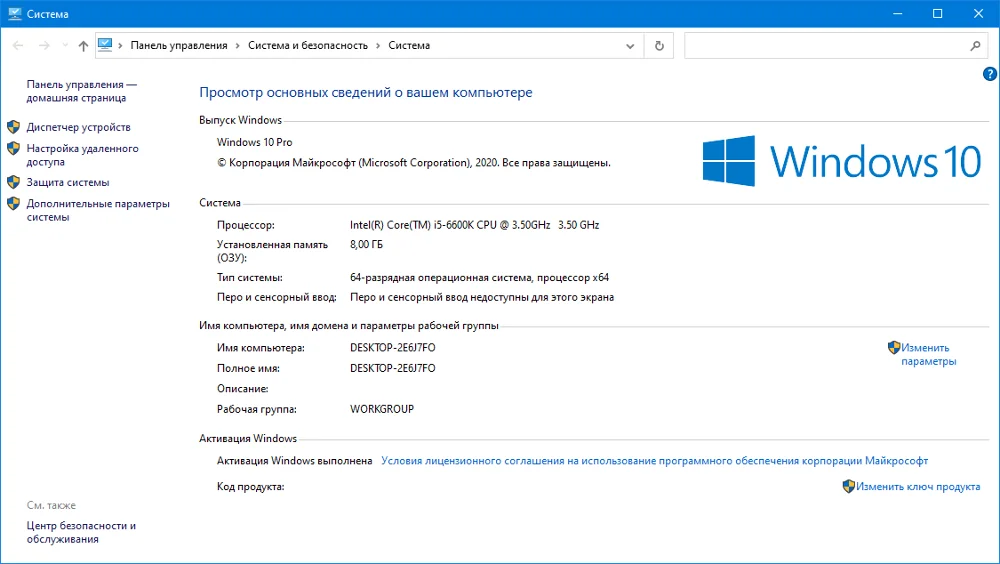Select Система и безопасность breadcrumb
Viewport: 1000px width, 564px height.
pyautogui.click(x=308, y=45)
